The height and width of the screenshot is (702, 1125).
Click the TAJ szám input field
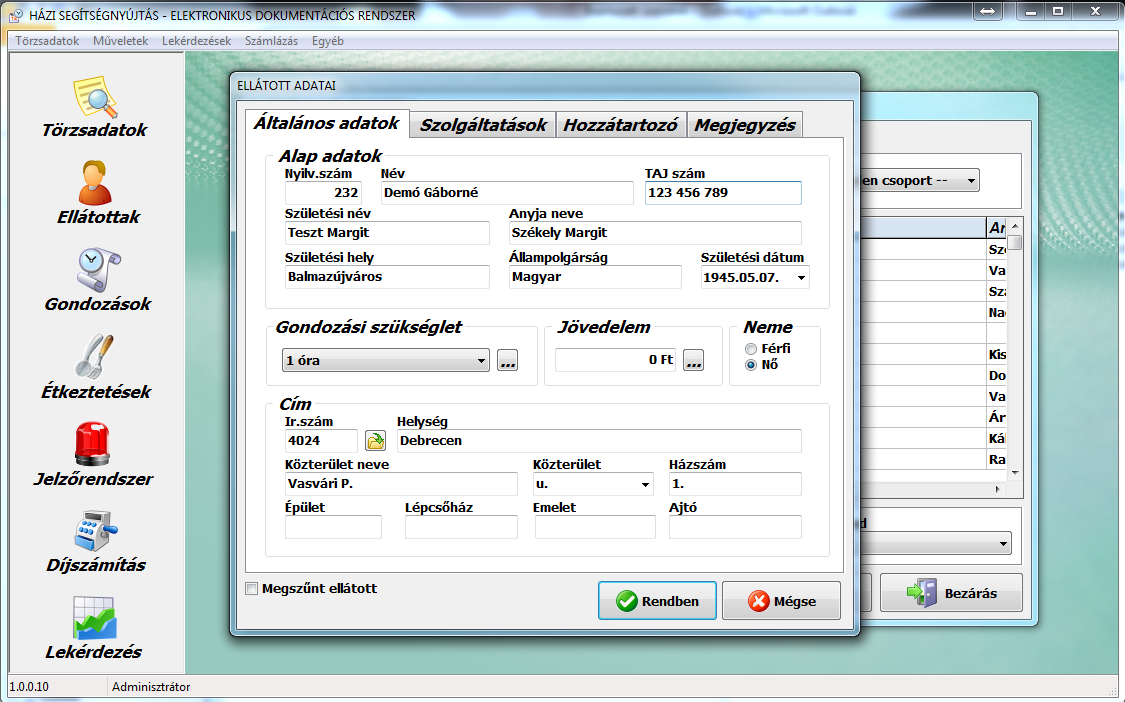point(722,193)
